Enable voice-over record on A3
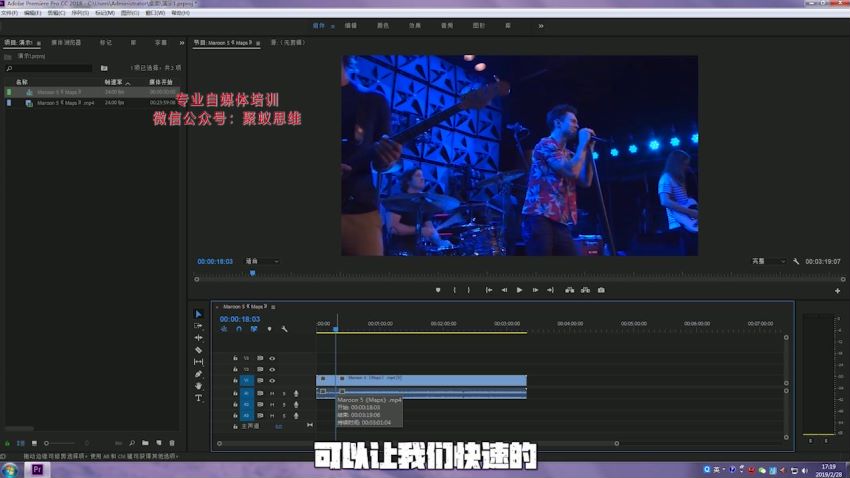 tap(296, 416)
